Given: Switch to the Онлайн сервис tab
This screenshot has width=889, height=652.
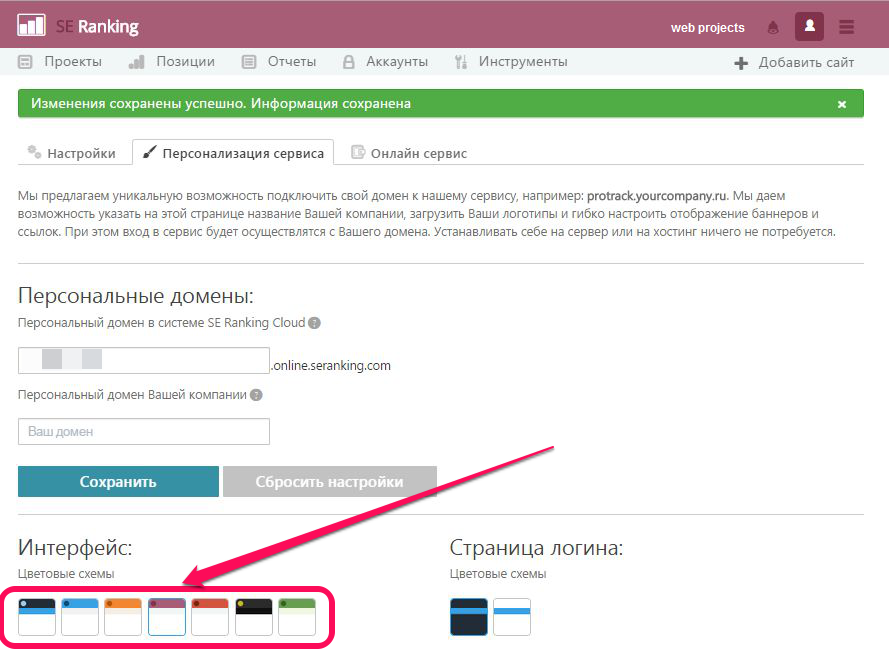Looking at the screenshot, I should (409, 153).
